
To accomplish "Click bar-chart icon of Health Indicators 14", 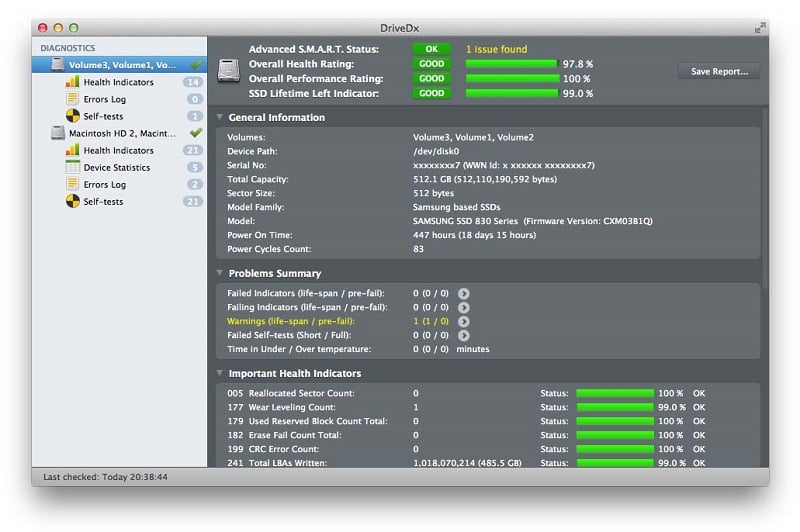I will pos(72,82).
